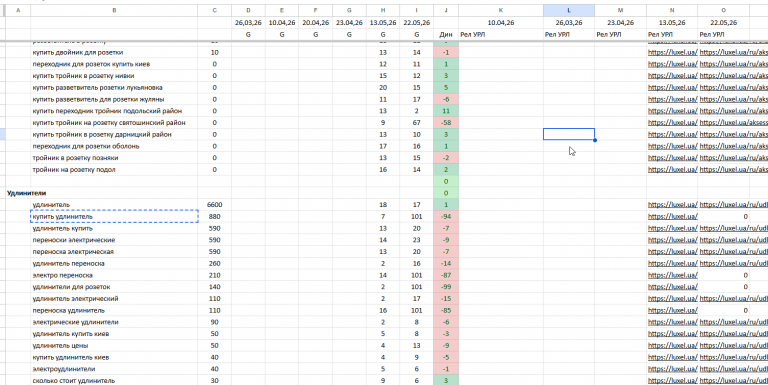Open column N link in тройник на розетку подол row
This screenshot has height=385, width=768.
coord(672,169)
